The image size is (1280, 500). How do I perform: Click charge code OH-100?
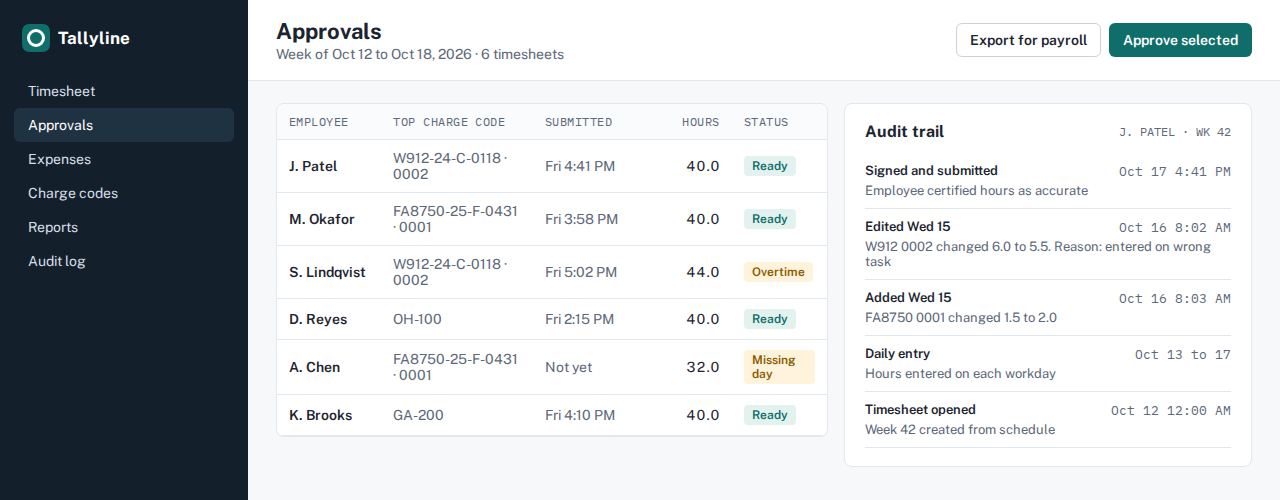click(x=417, y=319)
